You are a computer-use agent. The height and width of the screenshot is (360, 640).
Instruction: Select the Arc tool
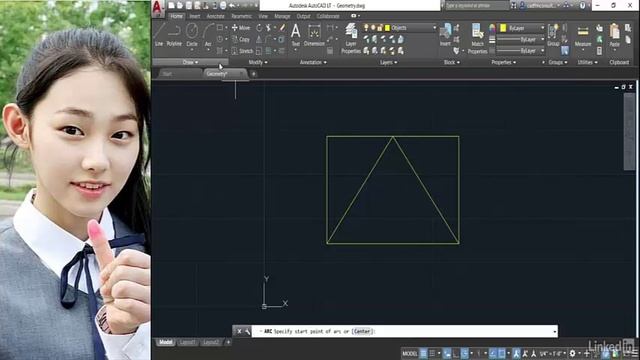tap(208, 35)
